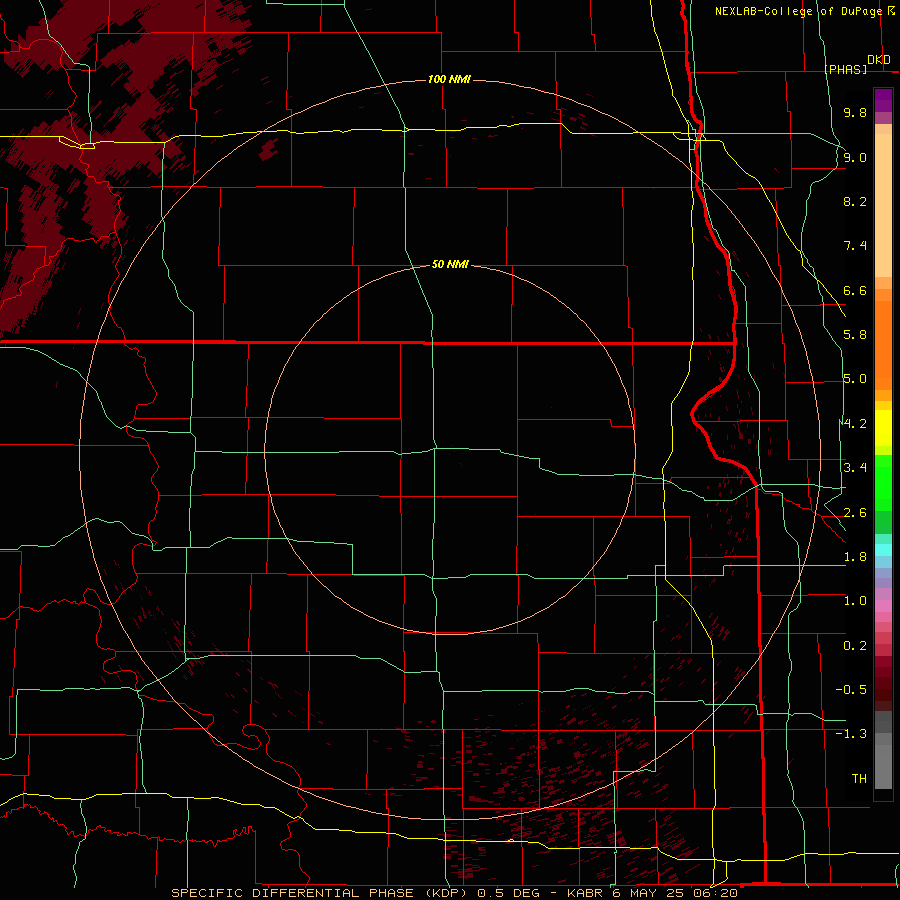
Task: Click the 6.6 legend value
Action: (855, 290)
